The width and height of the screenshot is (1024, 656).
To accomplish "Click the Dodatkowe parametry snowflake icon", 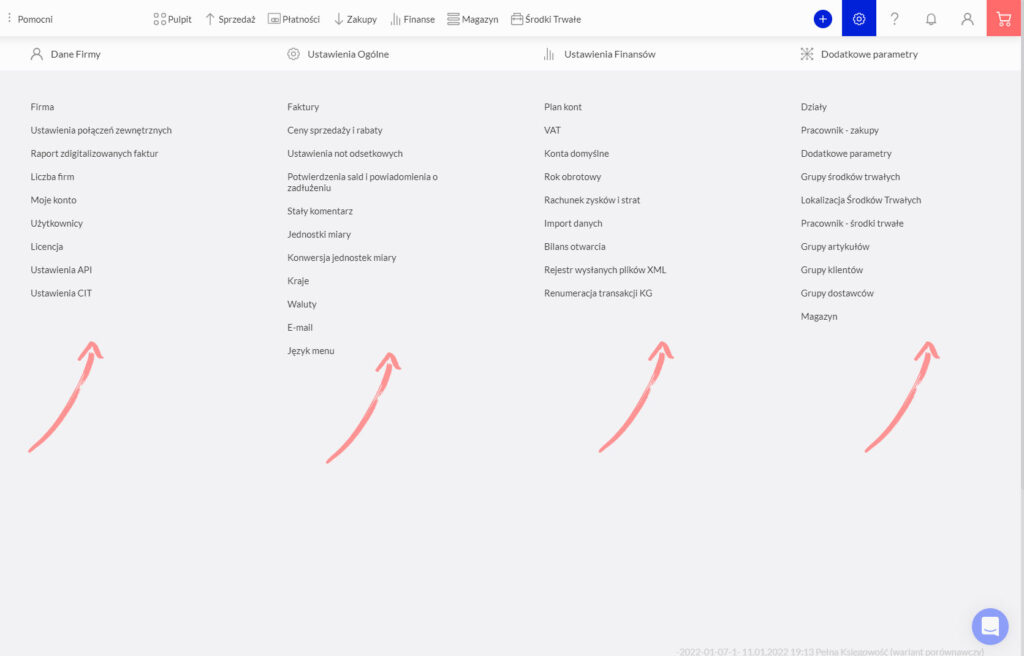I will [x=807, y=54].
